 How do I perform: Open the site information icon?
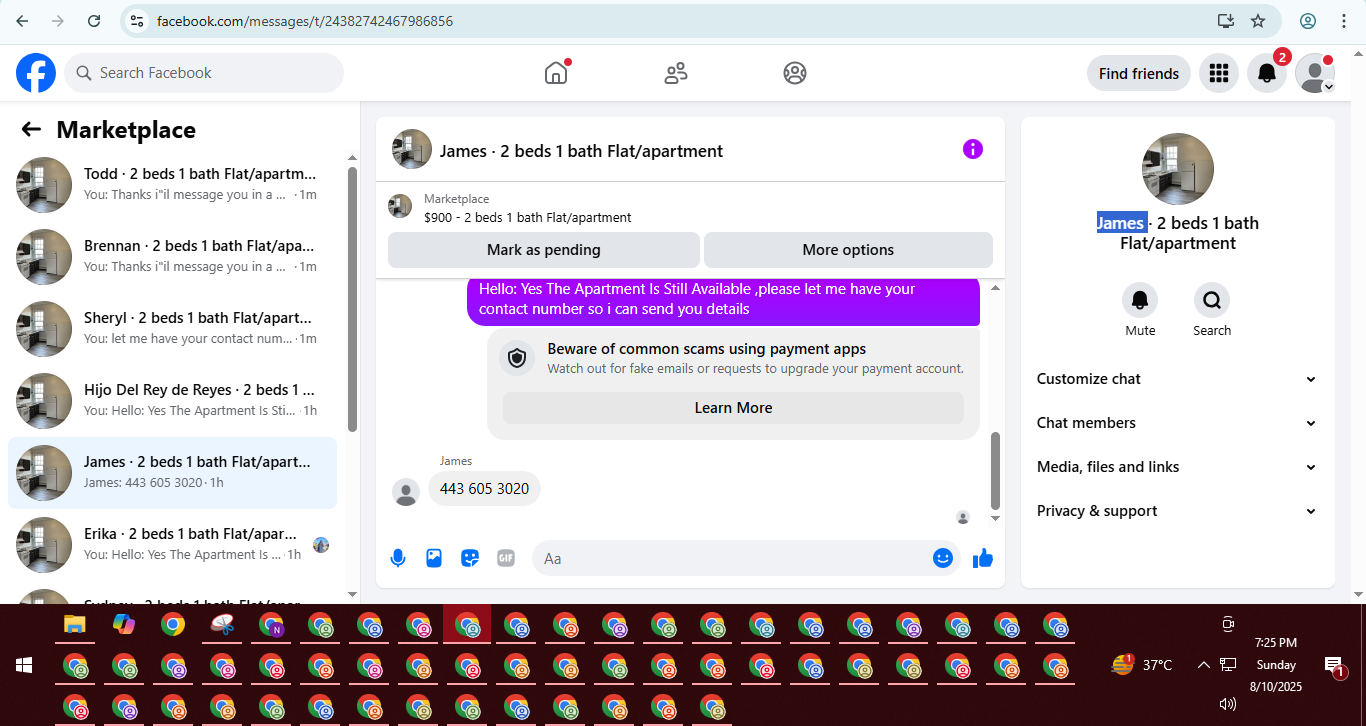point(137,20)
